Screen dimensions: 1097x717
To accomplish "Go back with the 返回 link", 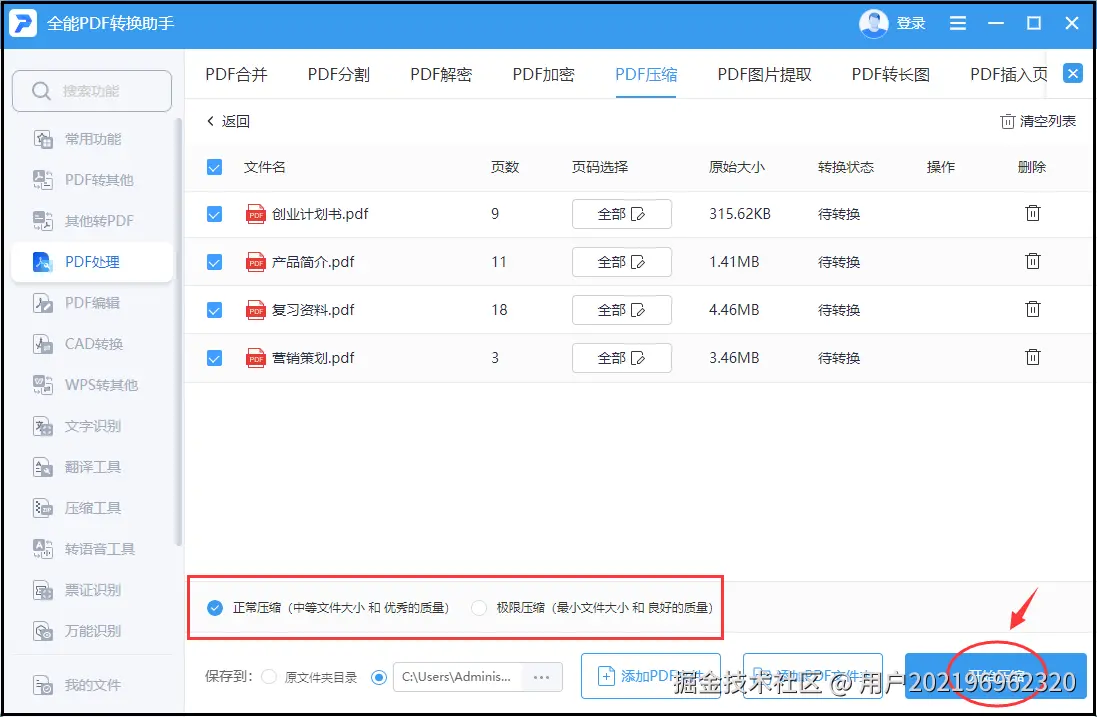I will click(x=228, y=121).
